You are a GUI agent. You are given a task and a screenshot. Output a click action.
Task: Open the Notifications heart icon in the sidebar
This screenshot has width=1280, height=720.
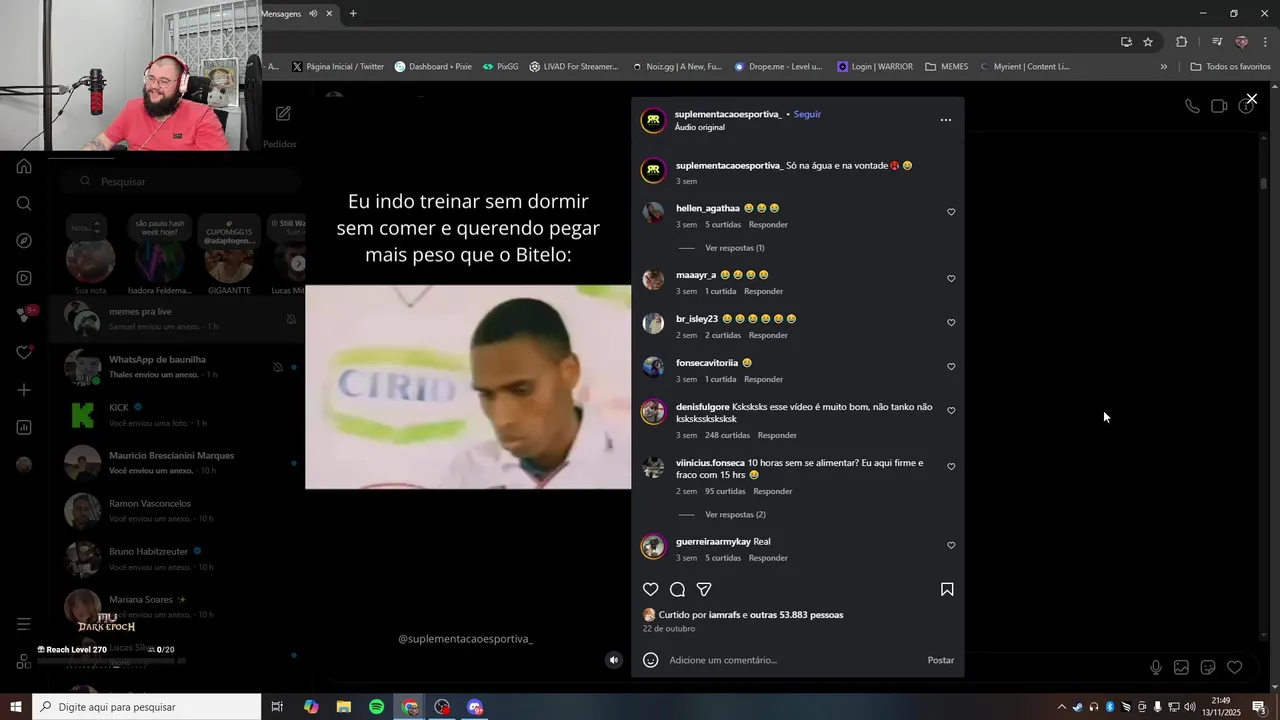(24, 353)
